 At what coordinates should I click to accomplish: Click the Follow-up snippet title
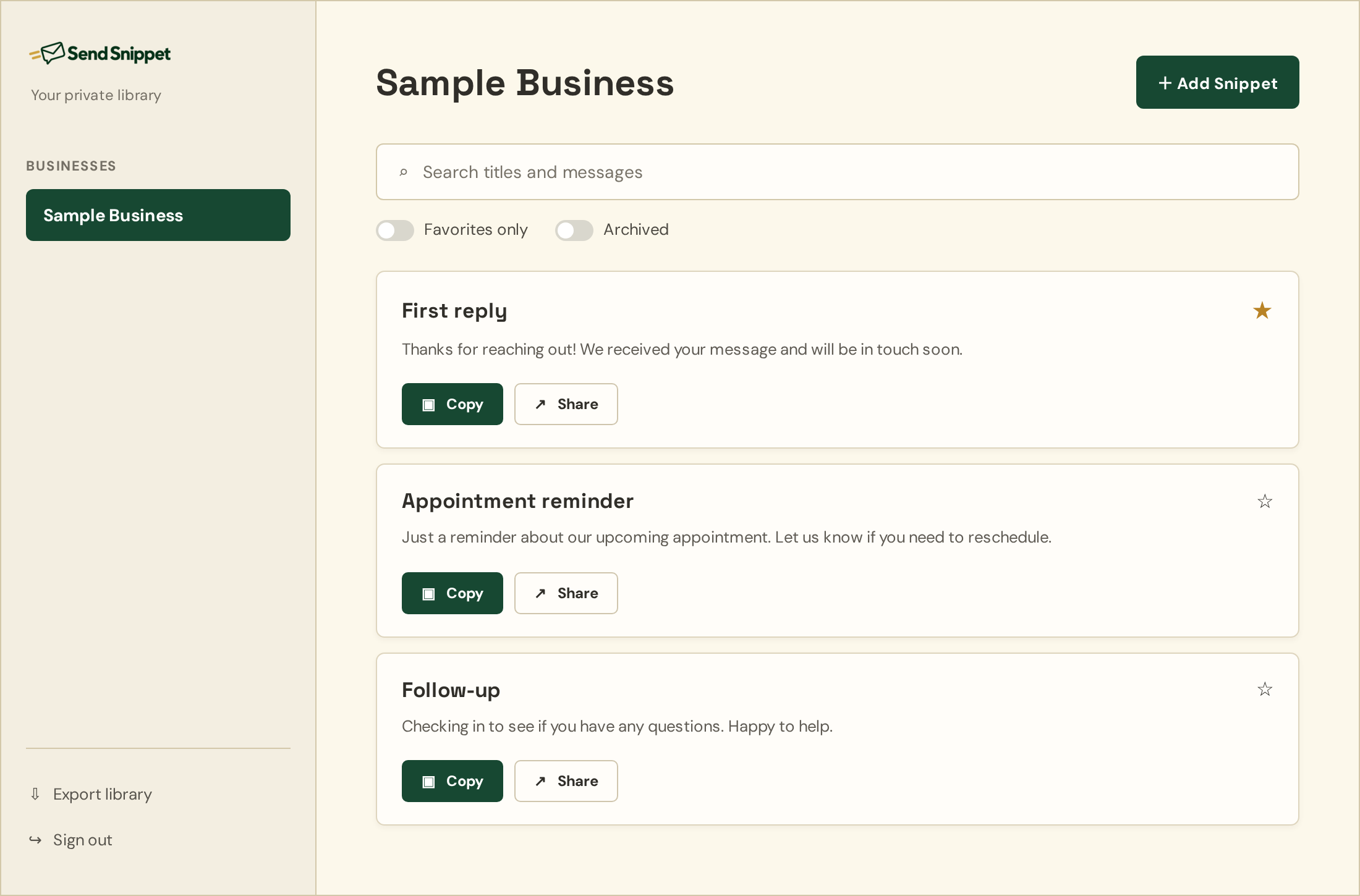click(x=451, y=690)
